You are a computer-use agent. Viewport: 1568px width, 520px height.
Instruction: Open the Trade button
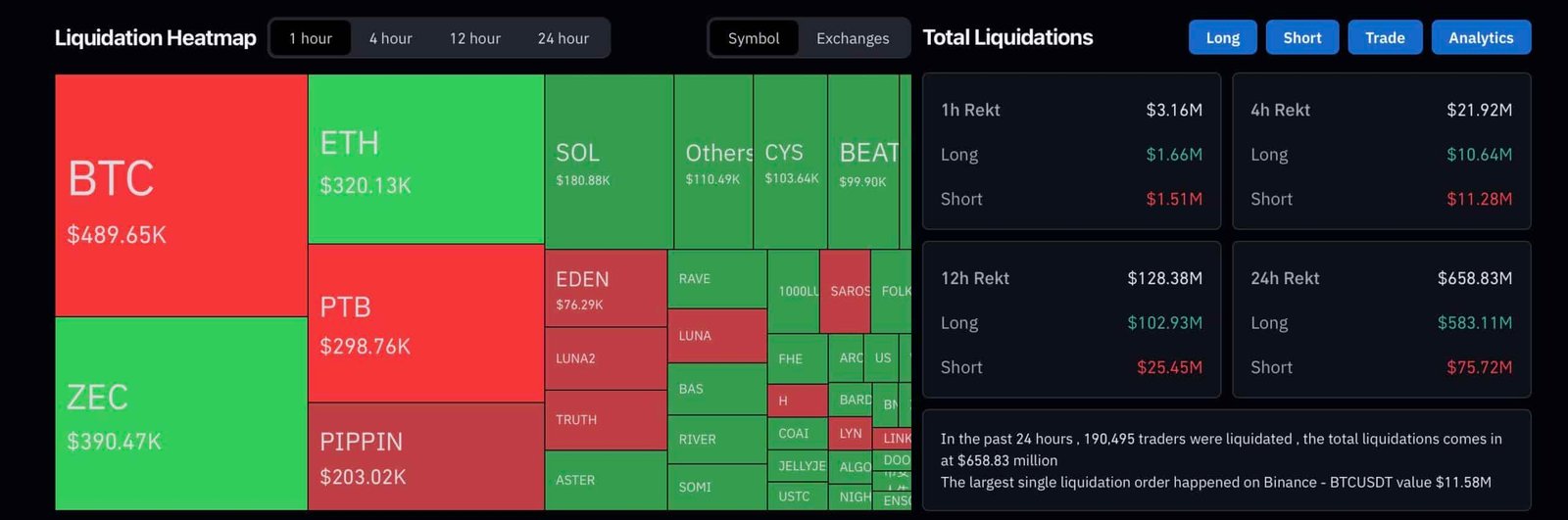click(x=1385, y=37)
